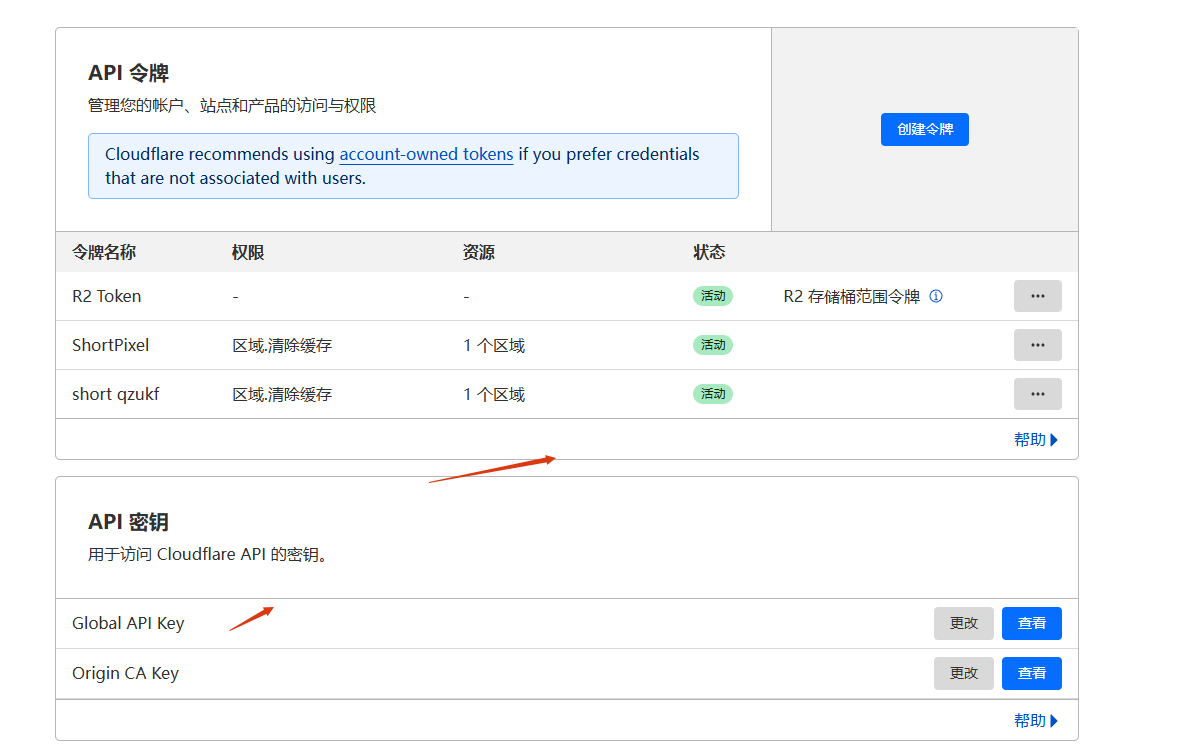Click the 状态 column header
Screen dimensions: 1195x754
point(709,252)
